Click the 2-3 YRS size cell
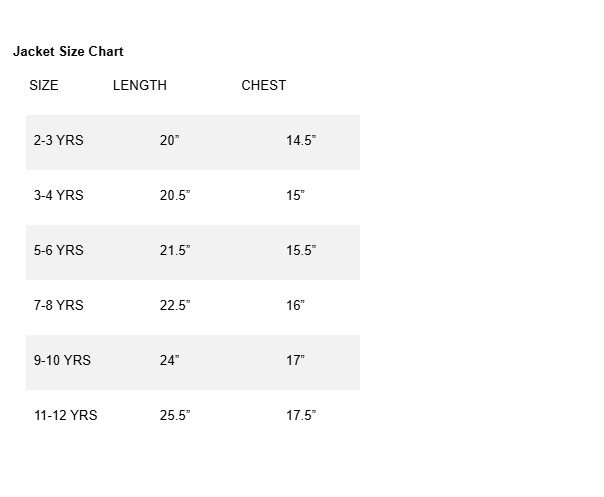 click(x=59, y=140)
